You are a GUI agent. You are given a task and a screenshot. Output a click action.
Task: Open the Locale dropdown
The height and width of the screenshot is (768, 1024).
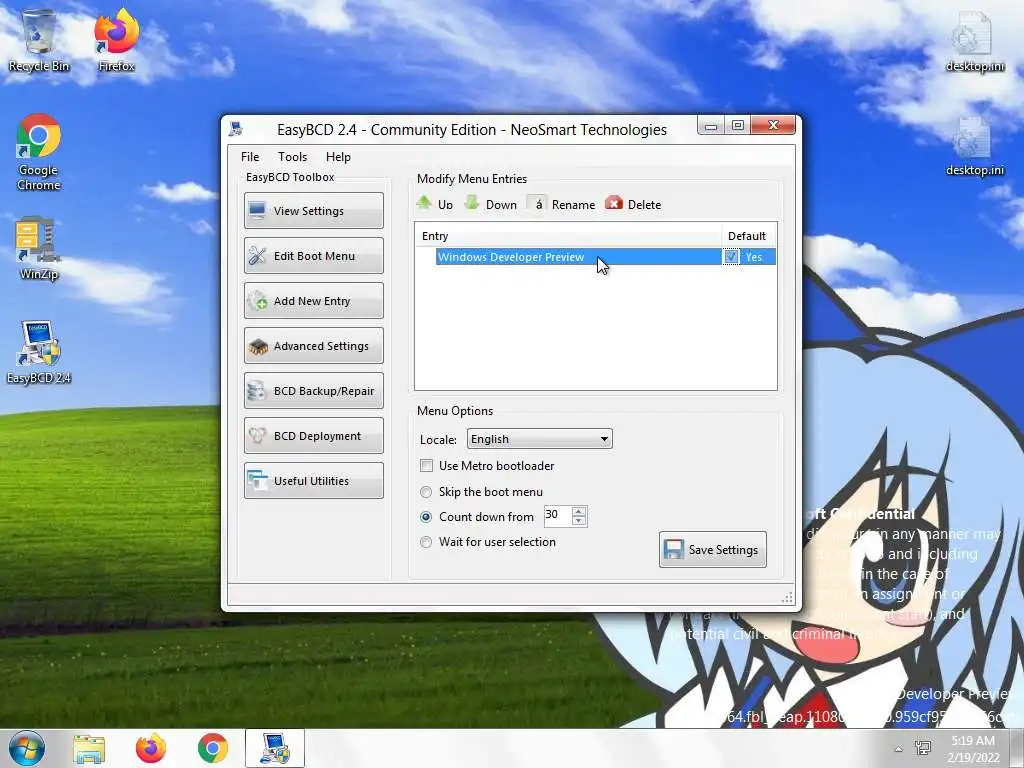tap(539, 439)
